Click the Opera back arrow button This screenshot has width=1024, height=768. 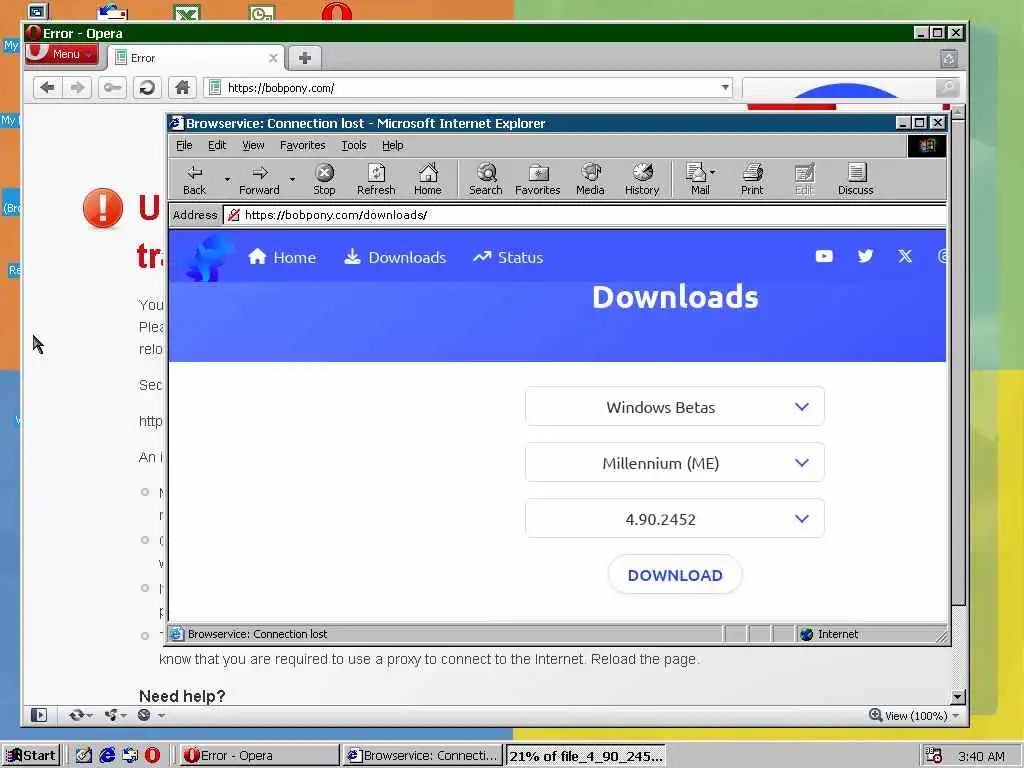tap(48, 88)
